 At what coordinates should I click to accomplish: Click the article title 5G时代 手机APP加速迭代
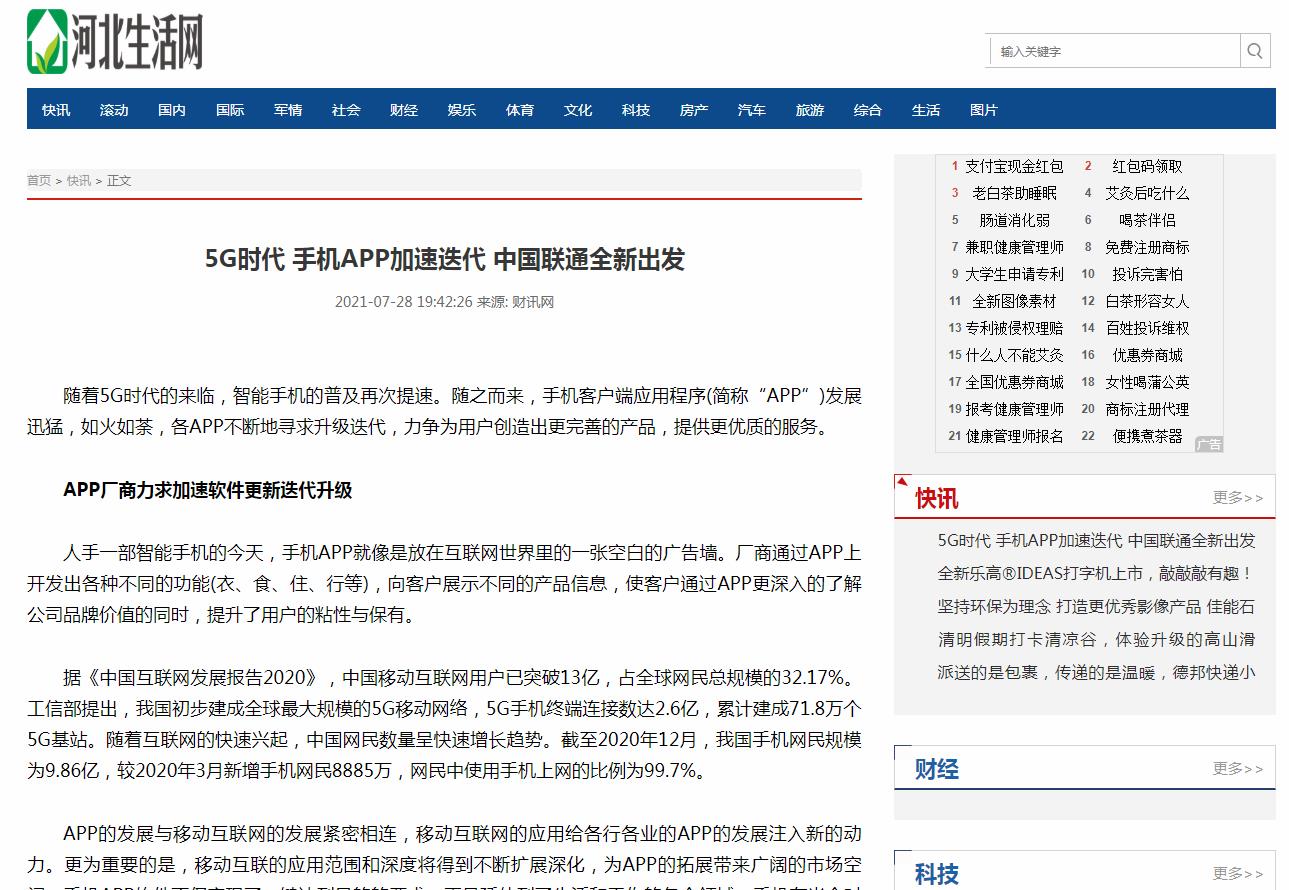(x=444, y=259)
